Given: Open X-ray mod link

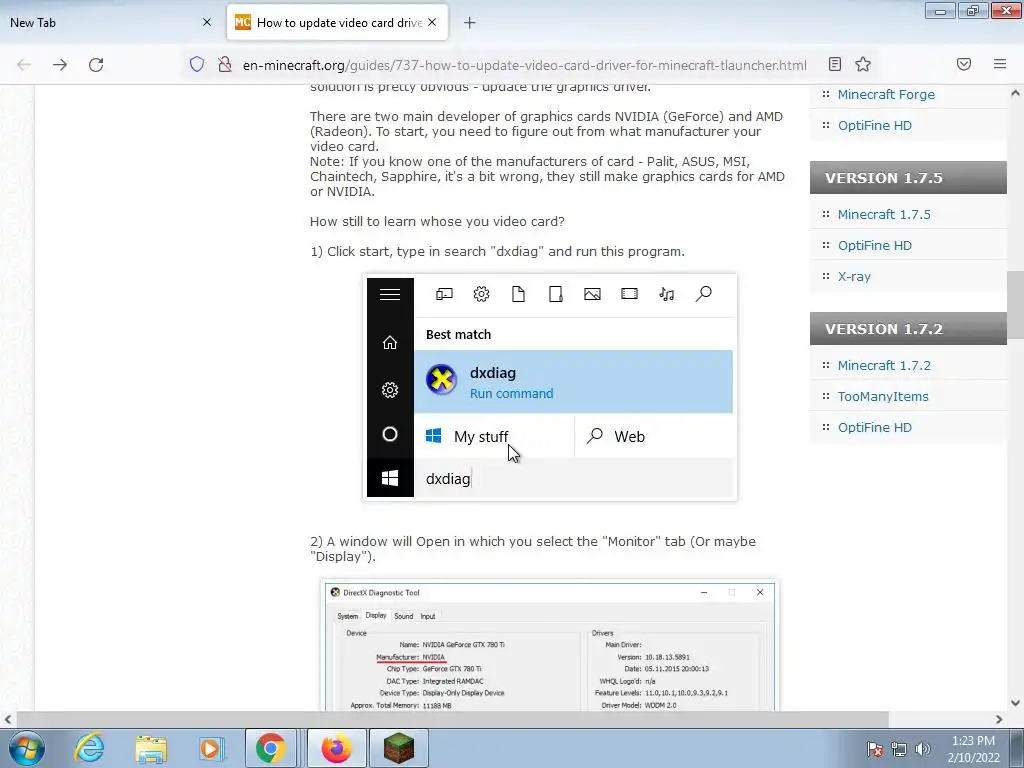Looking at the screenshot, I should point(854,276).
